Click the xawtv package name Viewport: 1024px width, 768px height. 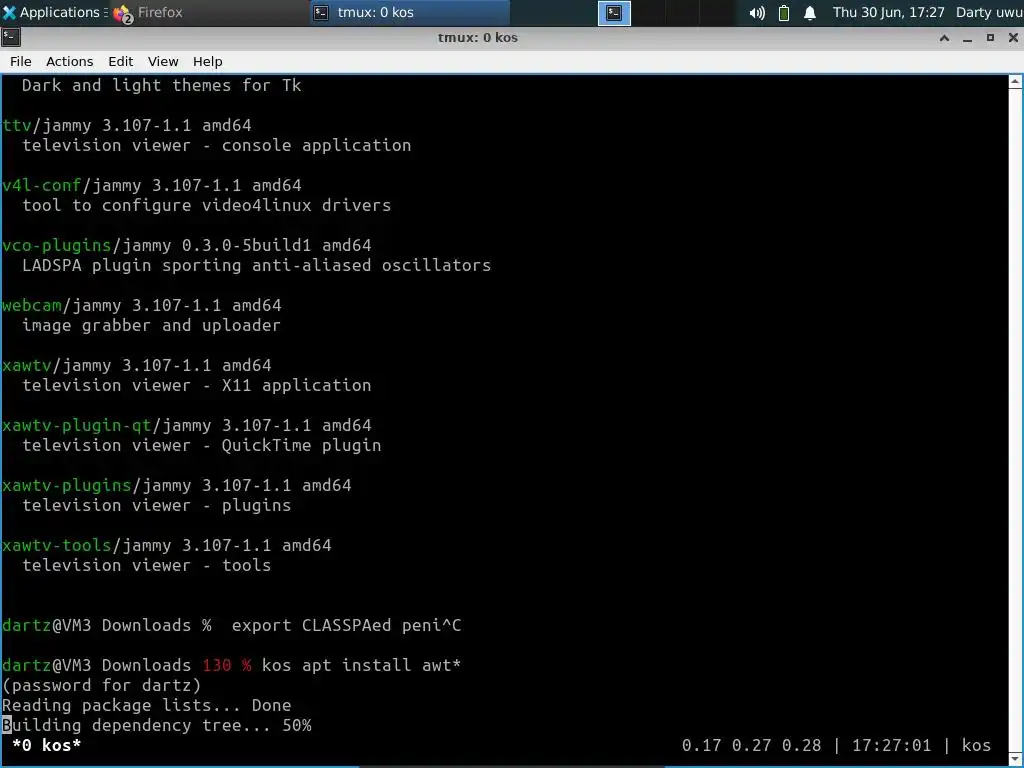tap(26, 365)
